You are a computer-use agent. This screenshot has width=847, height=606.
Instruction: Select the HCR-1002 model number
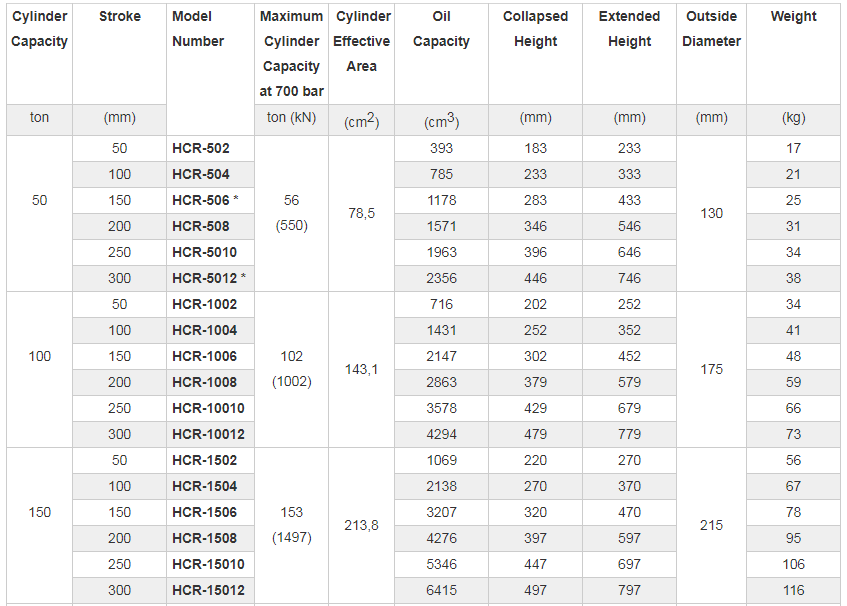(205, 304)
